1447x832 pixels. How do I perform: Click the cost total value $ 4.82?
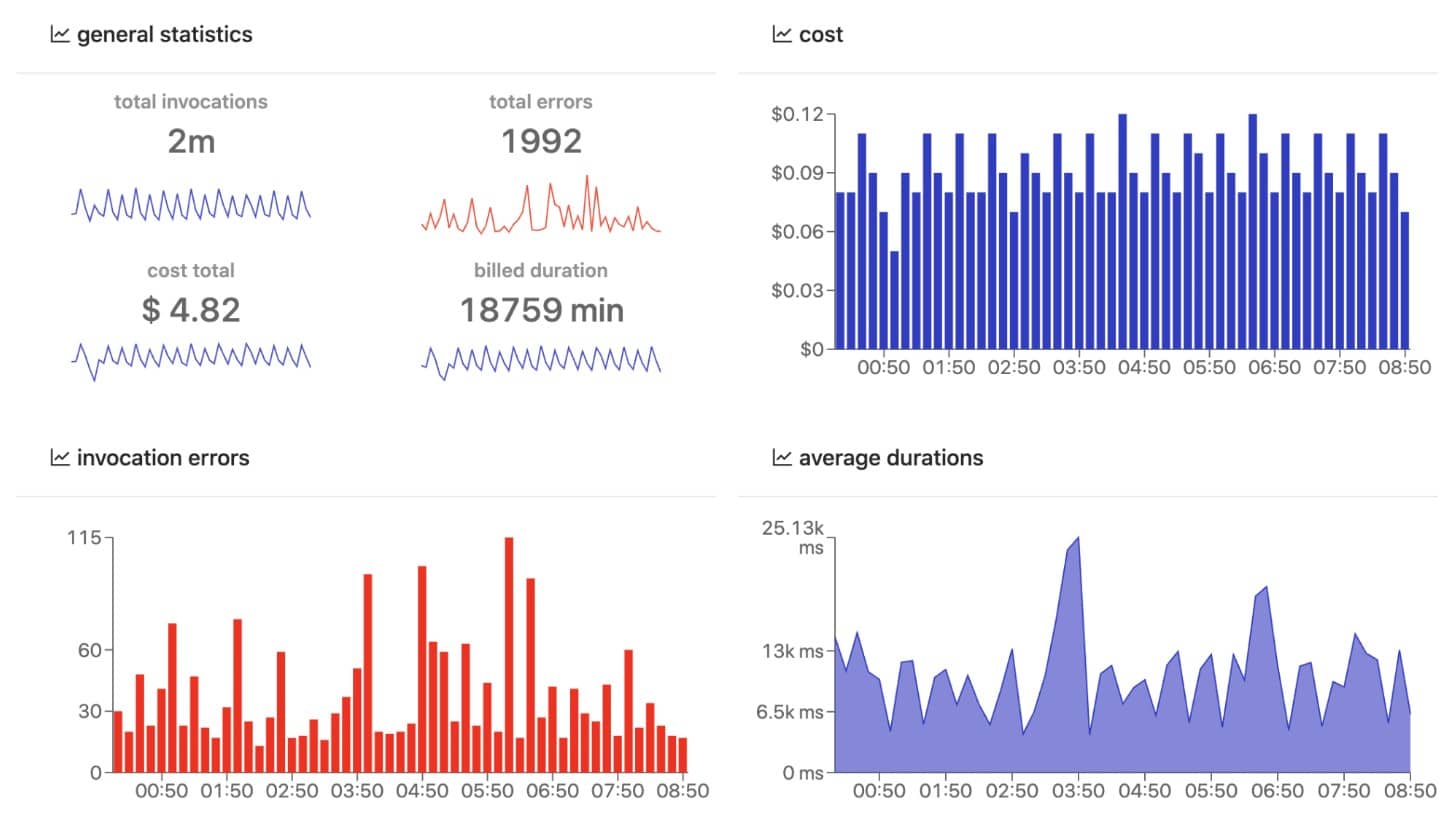click(191, 310)
